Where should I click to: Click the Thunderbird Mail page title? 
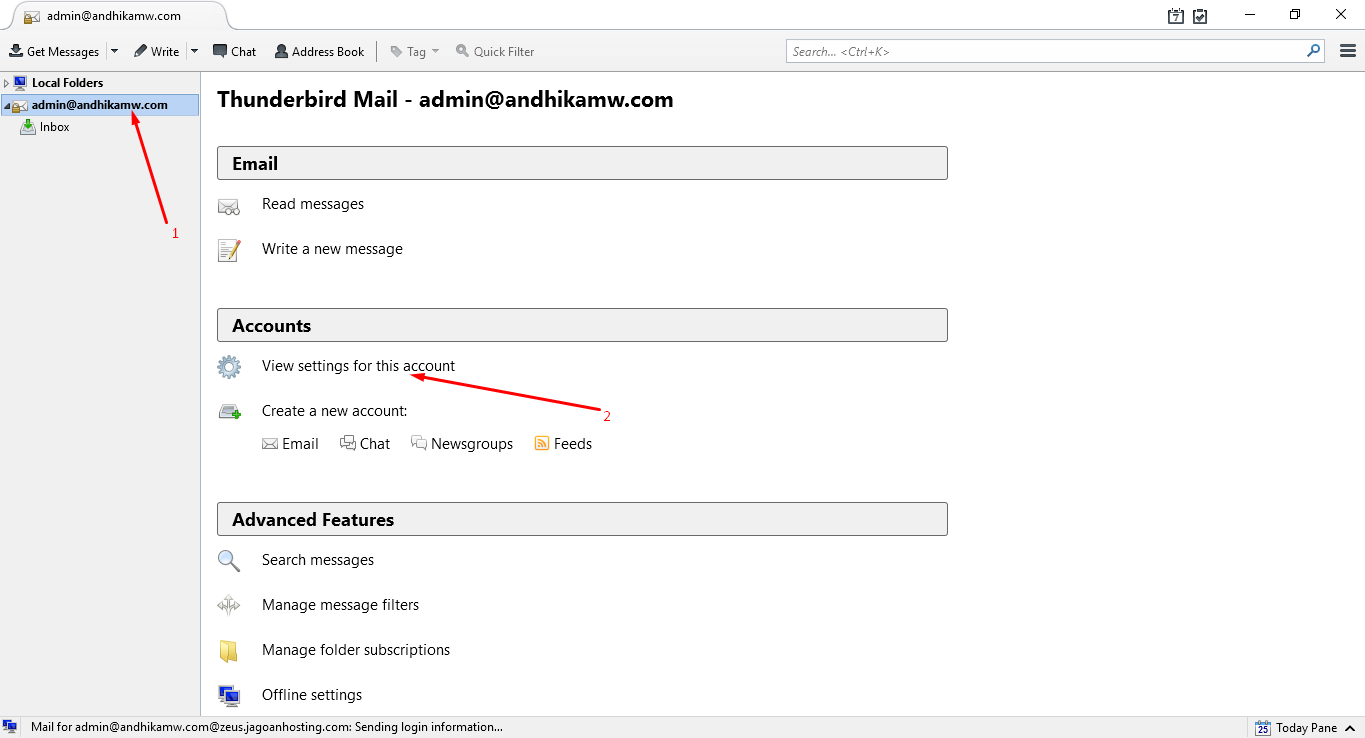[x=445, y=100]
